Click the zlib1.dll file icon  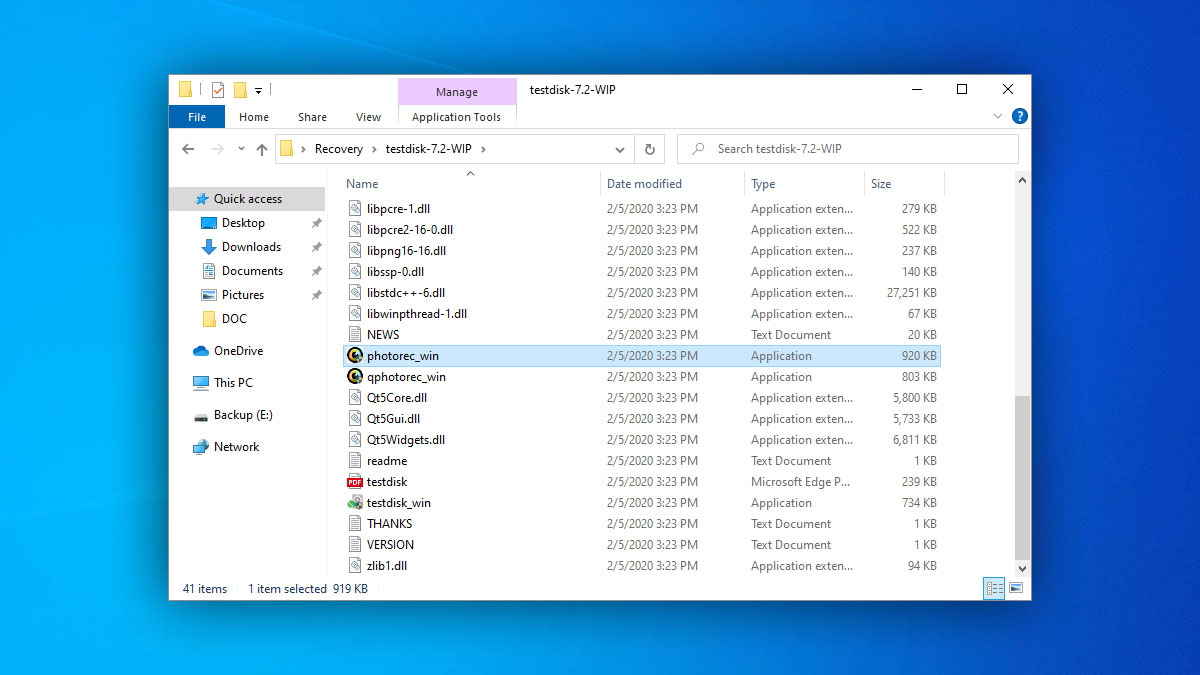[x=355, y=566]
